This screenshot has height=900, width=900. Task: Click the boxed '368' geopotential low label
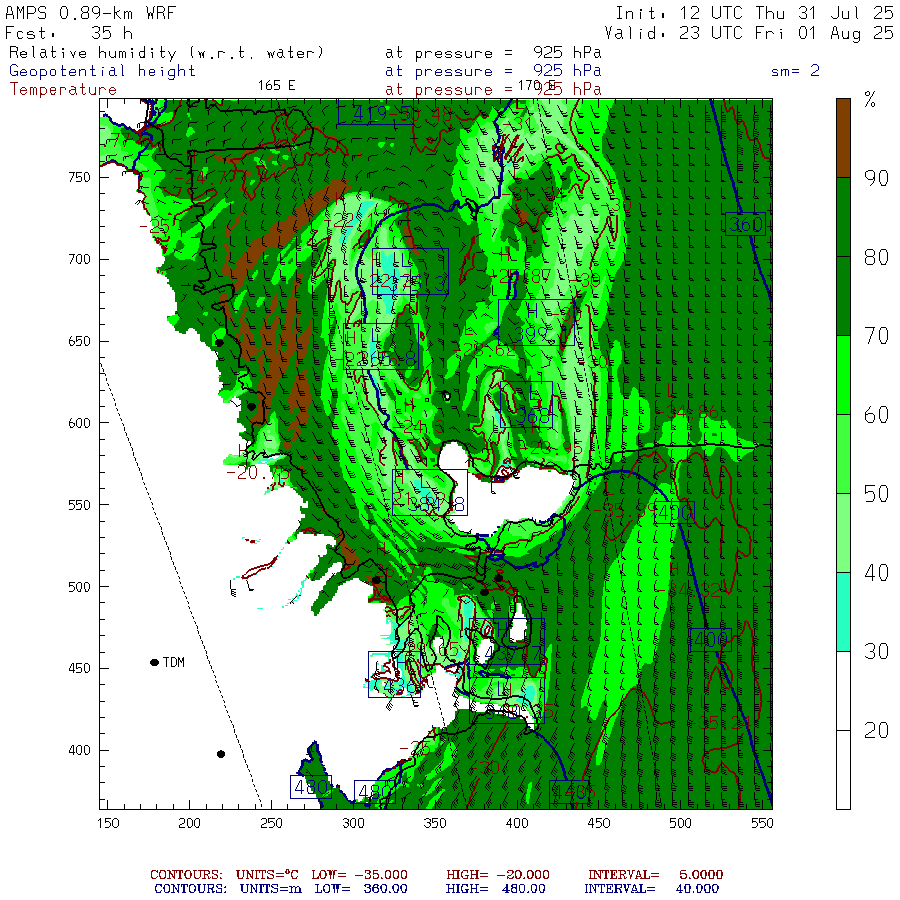pos(527,405)
